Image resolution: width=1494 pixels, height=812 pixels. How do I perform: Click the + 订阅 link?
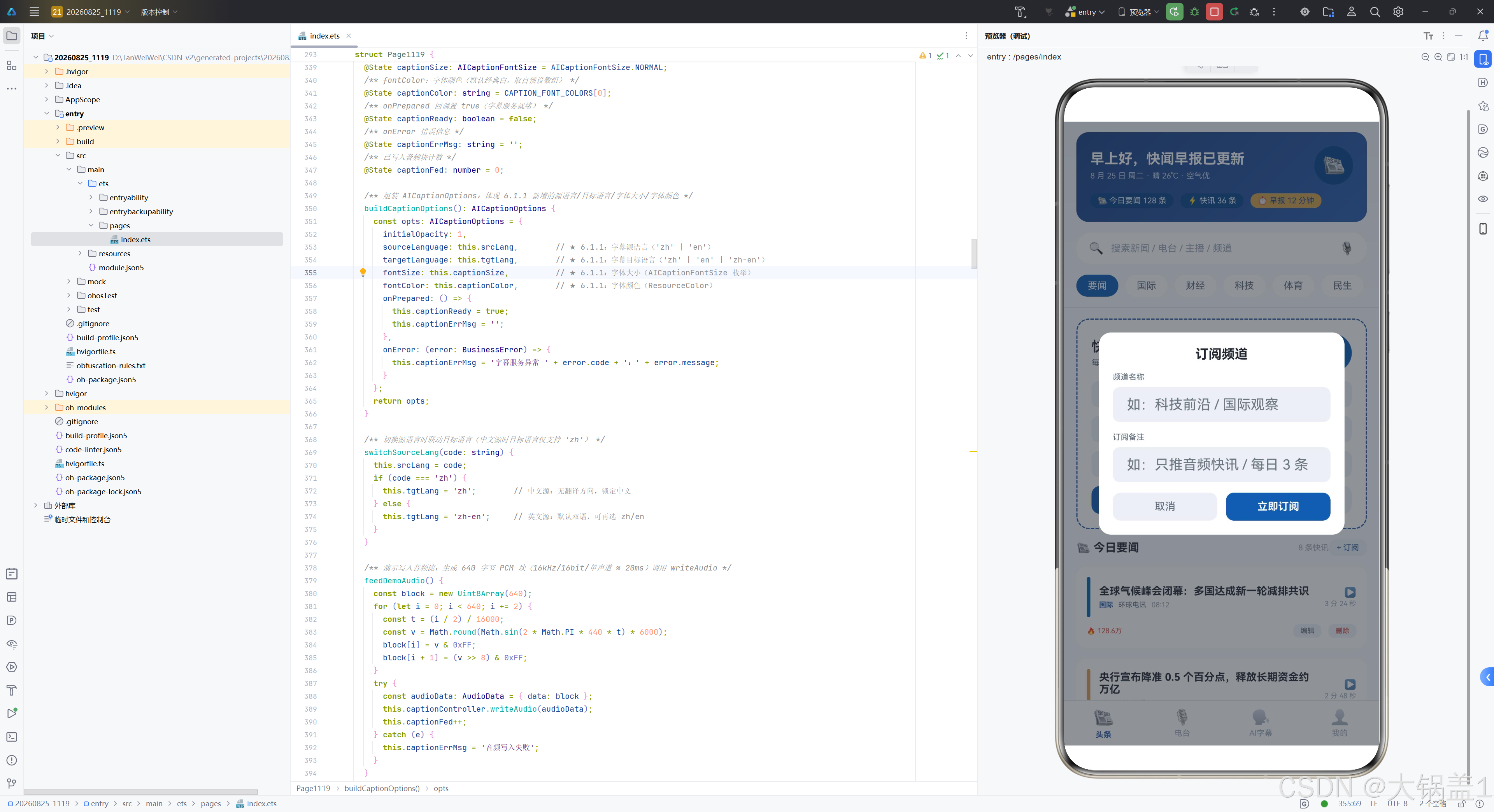click(x=1347, y=547)
